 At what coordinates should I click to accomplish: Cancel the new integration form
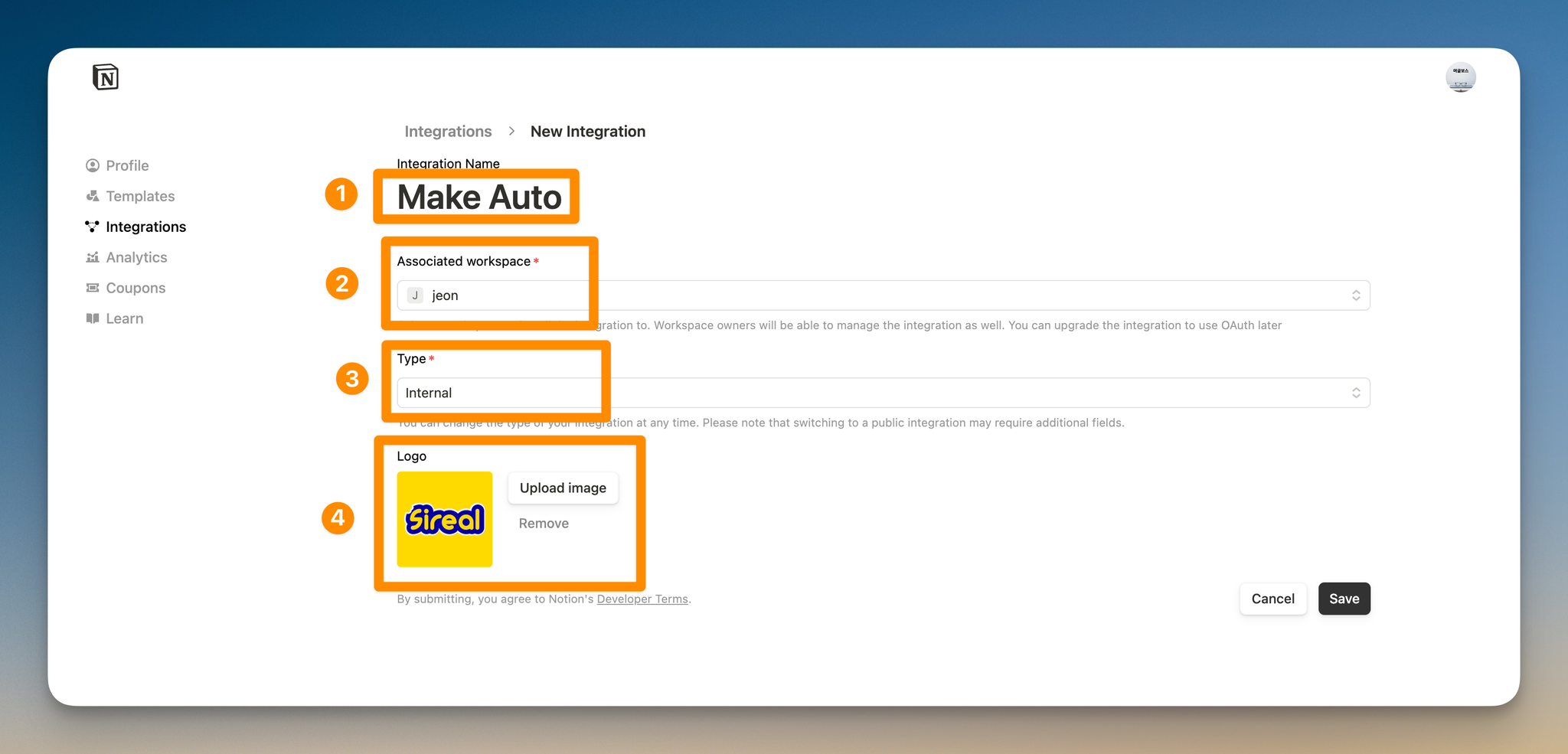tap(1273, 599)
